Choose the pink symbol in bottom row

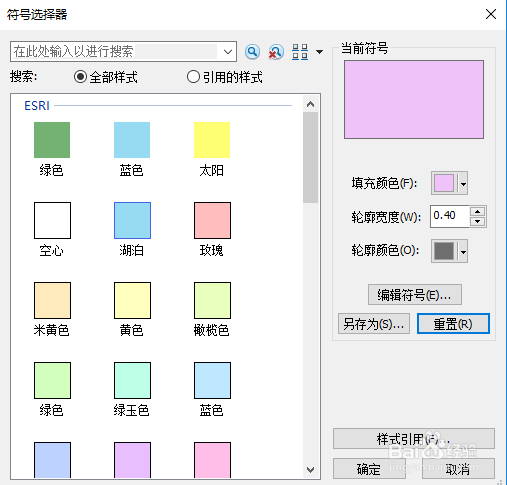coord(212,460)
